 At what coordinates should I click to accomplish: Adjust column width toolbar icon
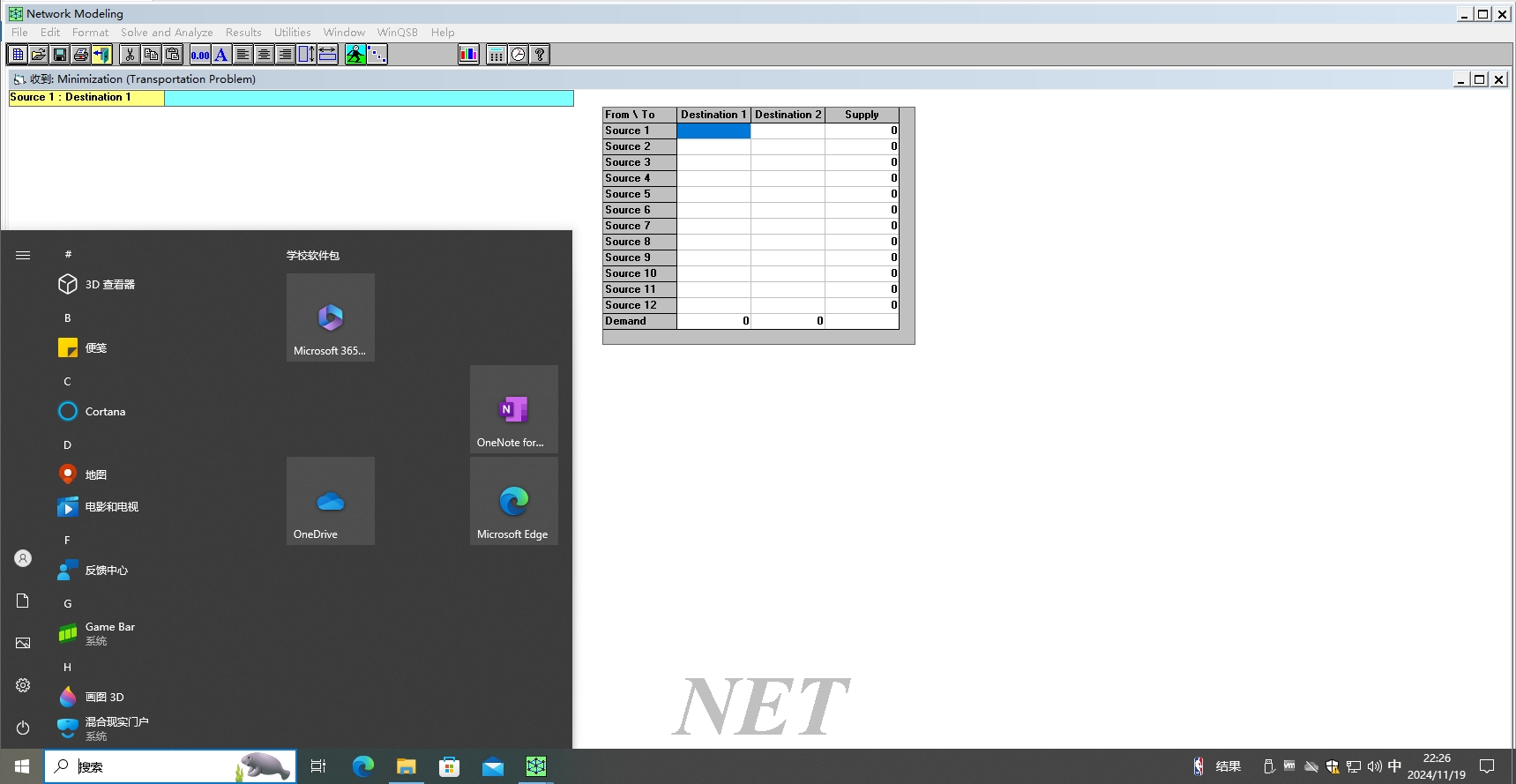[327, 55]
